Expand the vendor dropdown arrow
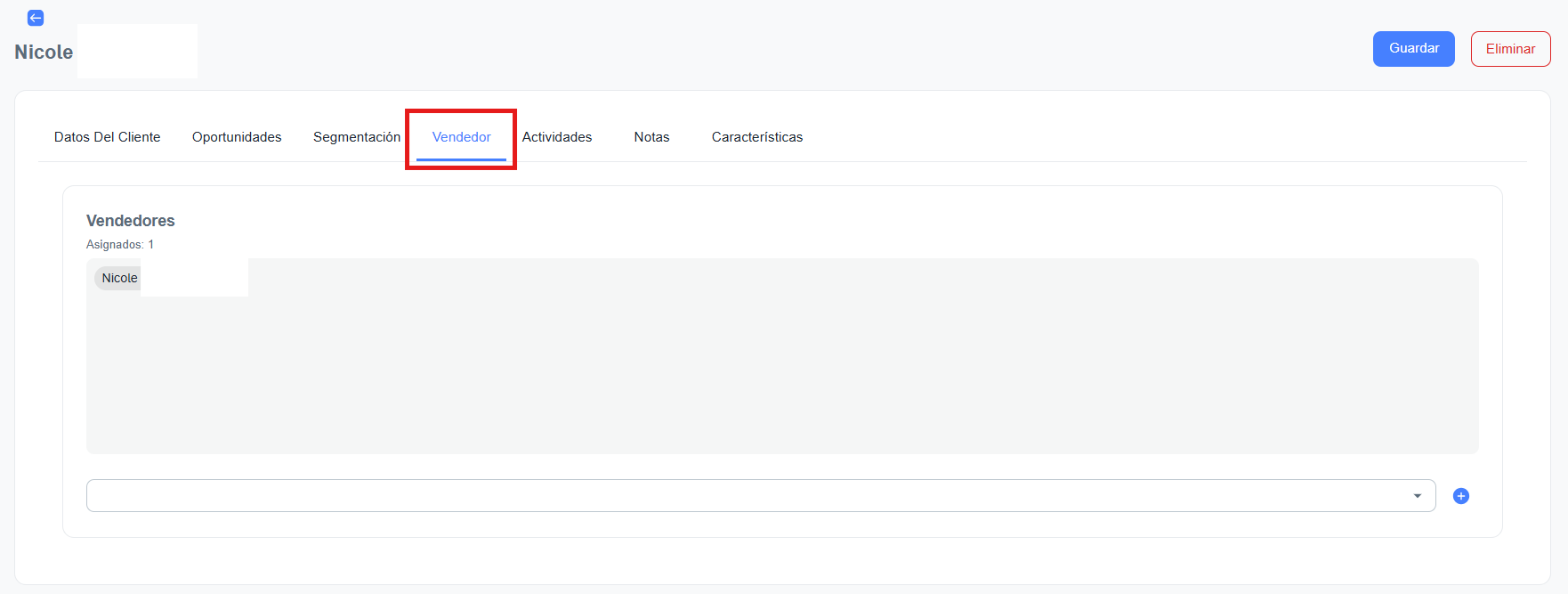 point(1417,496)
